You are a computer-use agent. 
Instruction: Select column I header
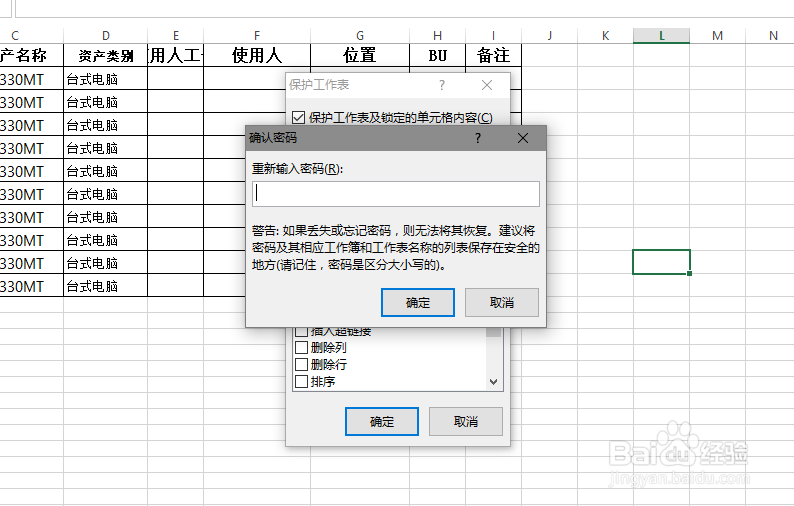(x=493, y=35)
